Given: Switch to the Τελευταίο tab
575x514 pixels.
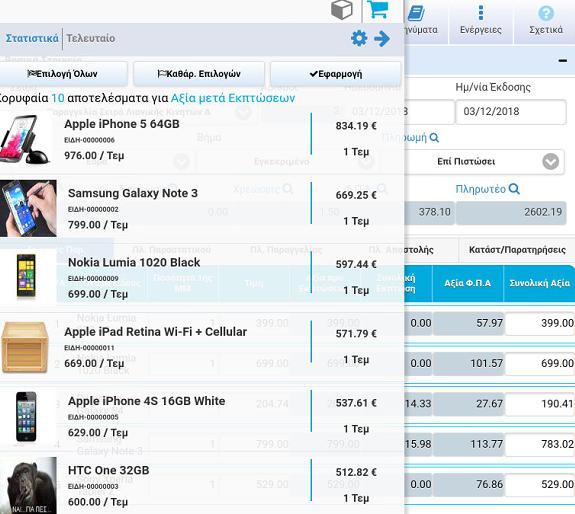Looking at the screenshot, I should 91,38.
